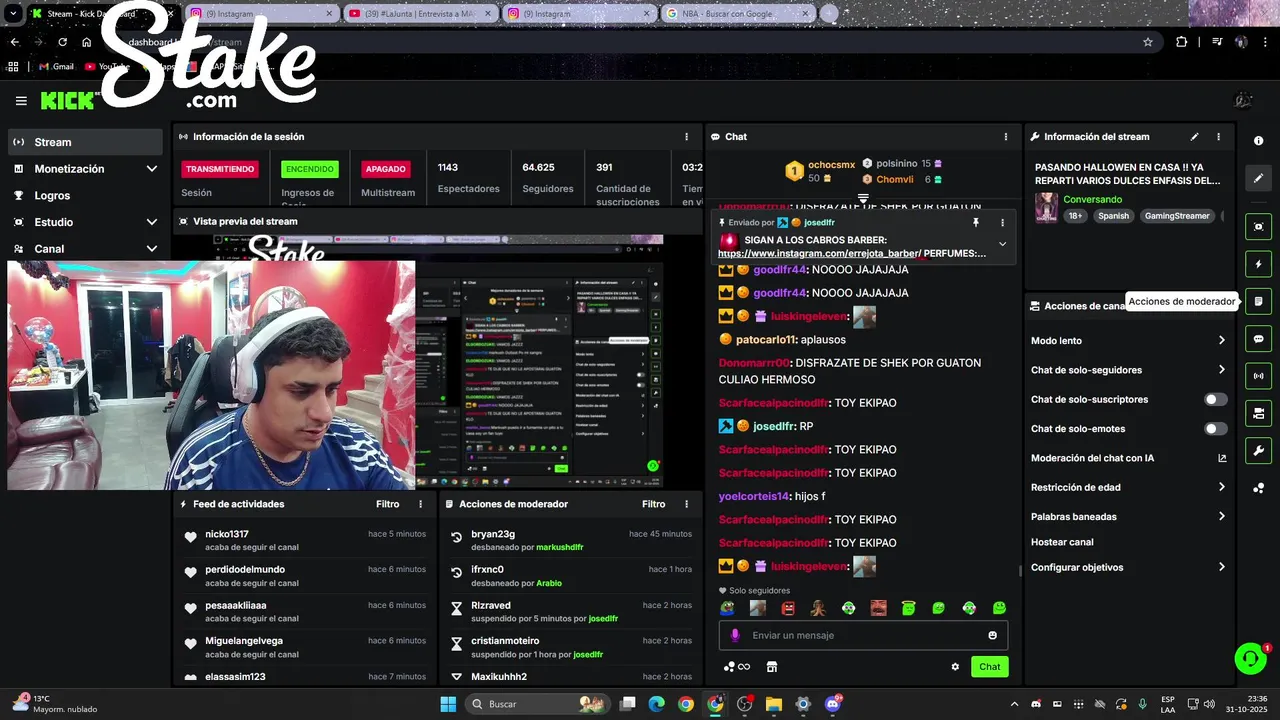Toggle the stream preview panel icon in right sidebar

click(1259, 227)
